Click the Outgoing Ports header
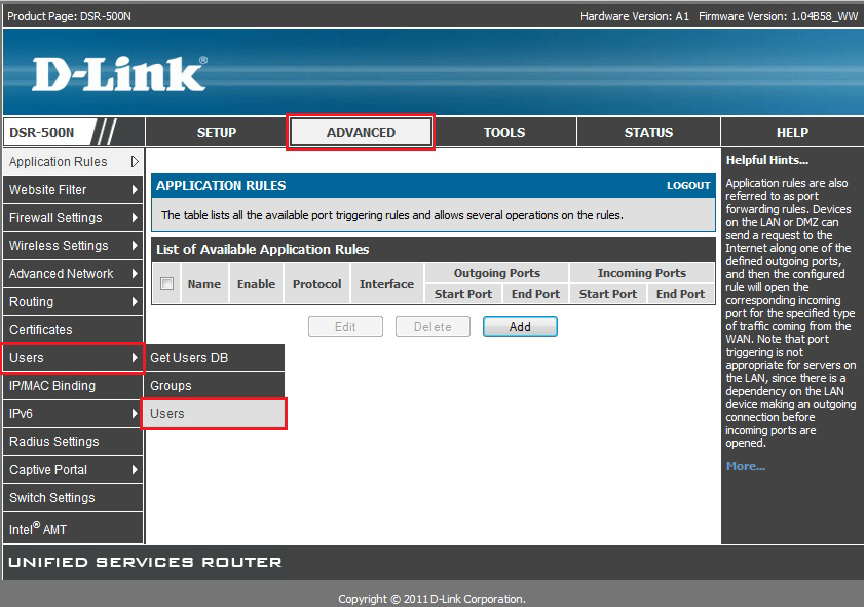The image size is (864, 607). coord(496,273)
